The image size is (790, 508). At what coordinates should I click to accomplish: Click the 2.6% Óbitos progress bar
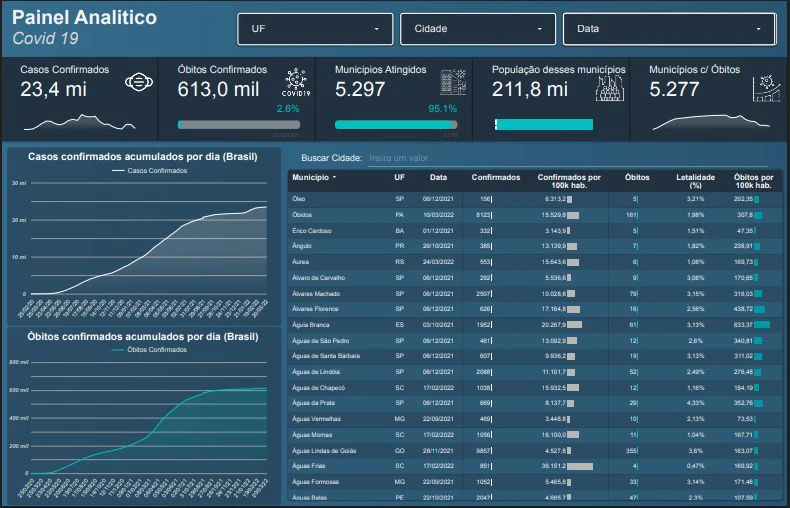pyautogui.click(x=239, y=124)
